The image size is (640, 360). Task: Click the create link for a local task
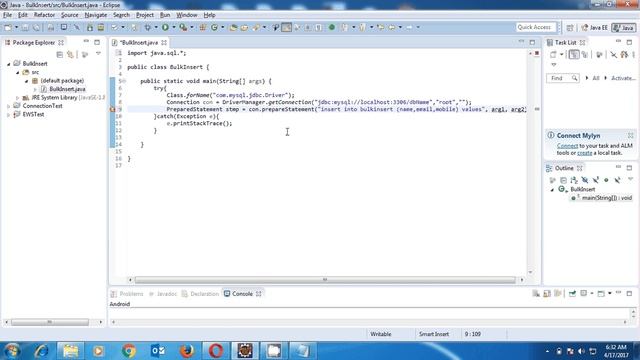[584, 153]
